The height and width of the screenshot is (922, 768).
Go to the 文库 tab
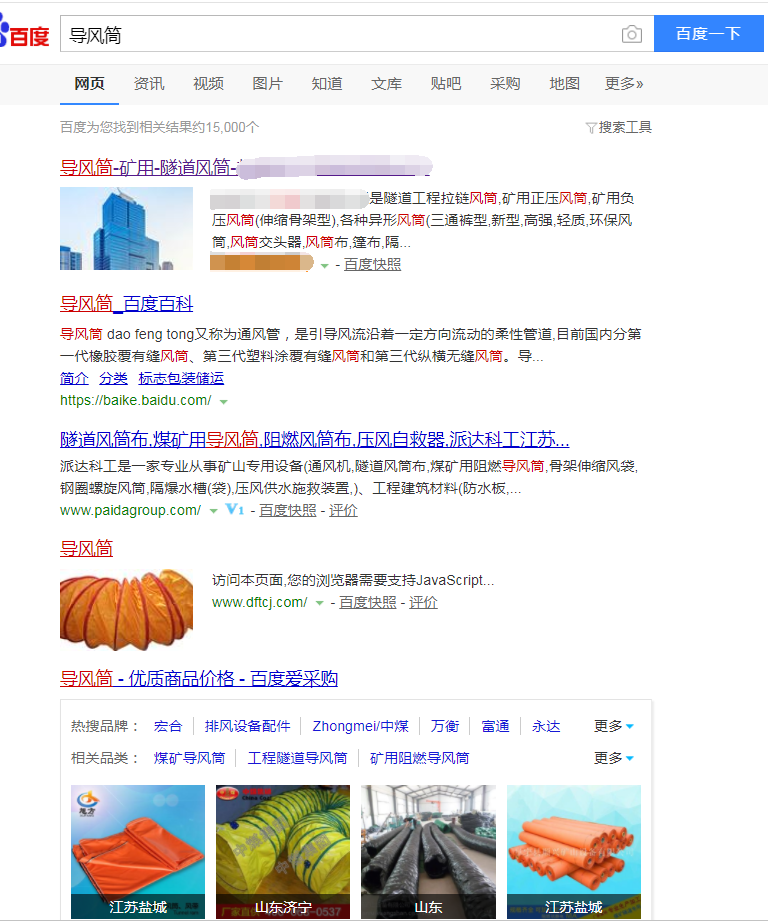[386, 83]
